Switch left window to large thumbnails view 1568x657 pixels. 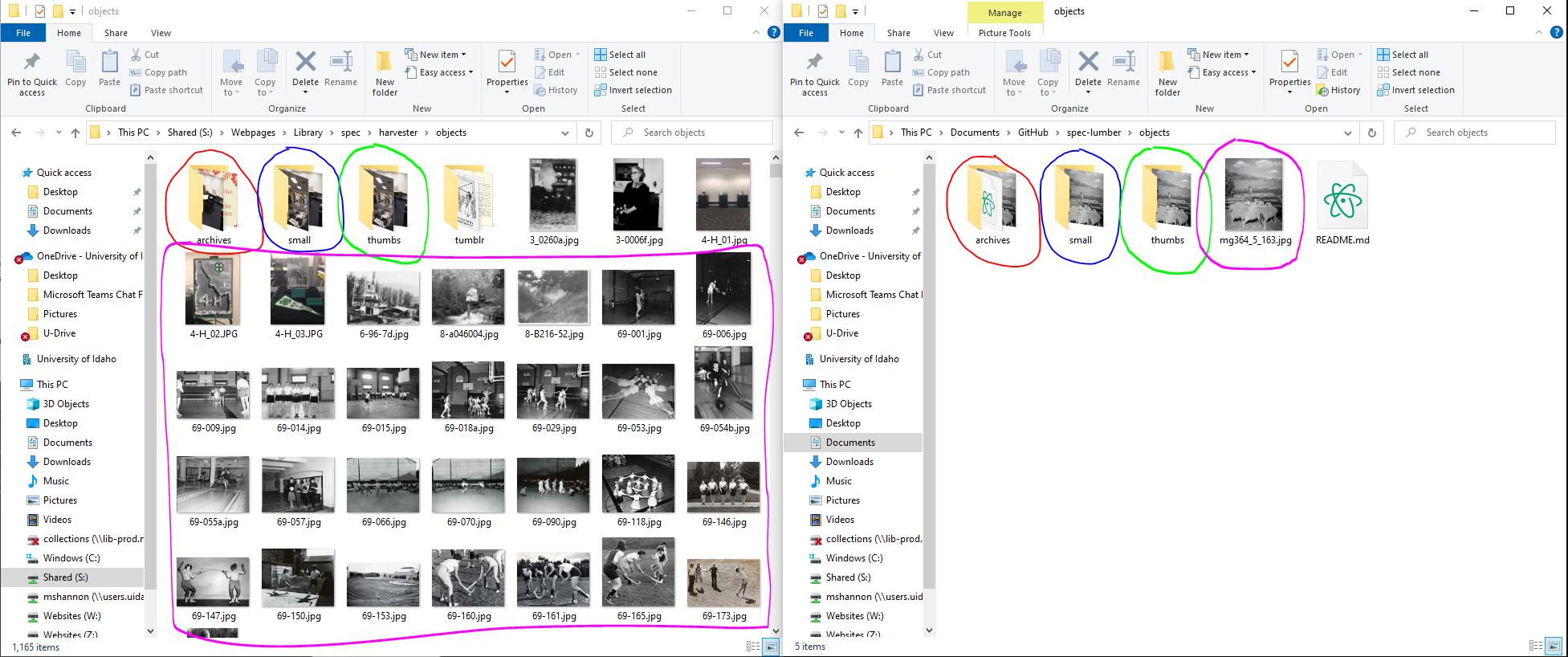tap(772, 646)
